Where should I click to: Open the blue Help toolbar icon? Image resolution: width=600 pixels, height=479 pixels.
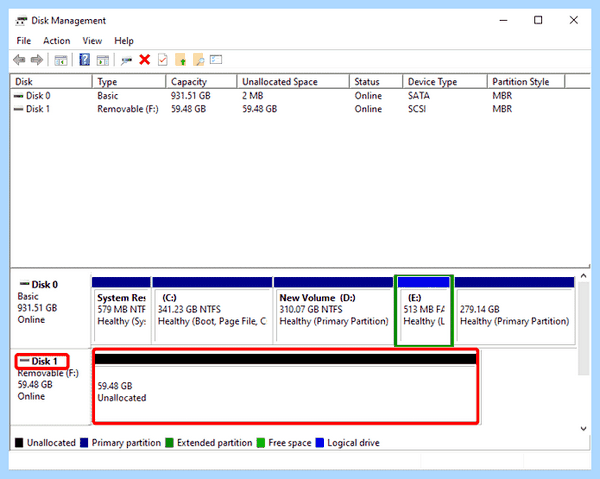pos(84,60)
